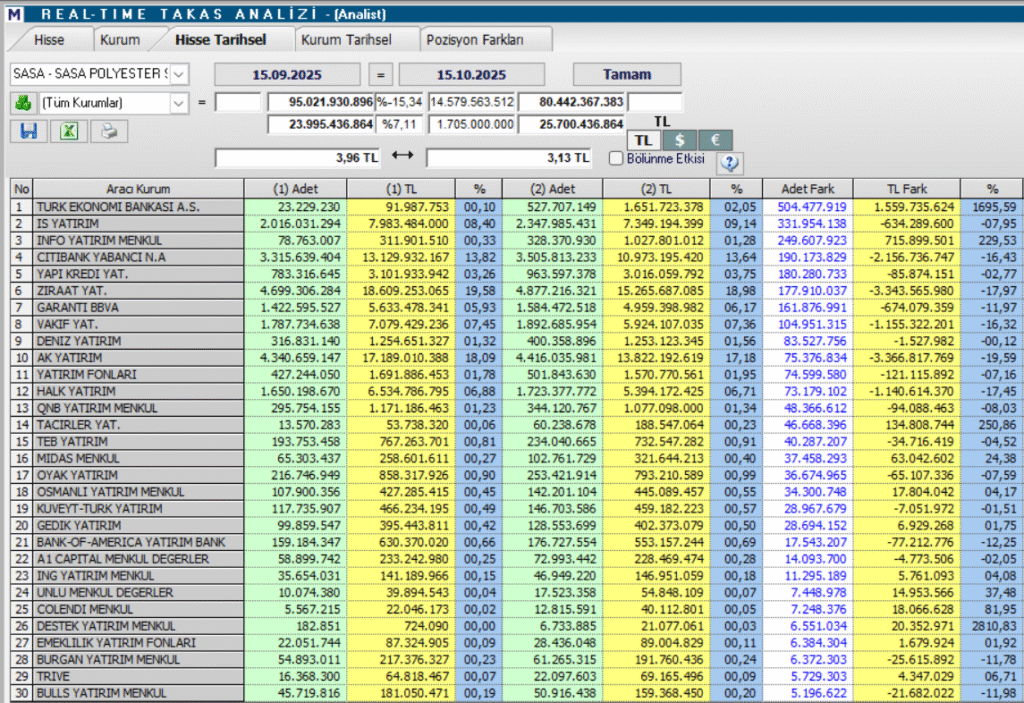Switch currency to euro (€)
Image resolution: width=1024 pixels, height=703 pixels.
pyautogui.click(x=715, y=140)
